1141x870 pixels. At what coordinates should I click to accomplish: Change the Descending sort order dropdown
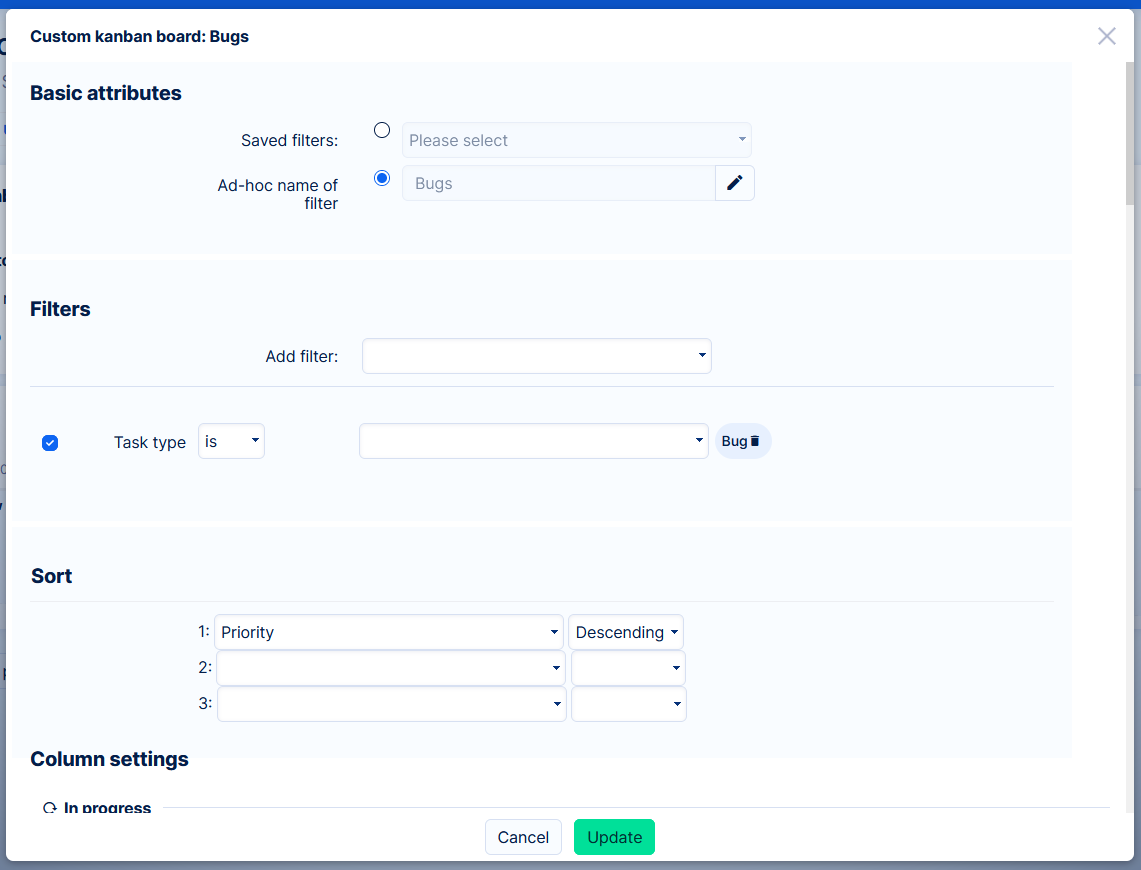pyautogui.click(x=626, y=632)
